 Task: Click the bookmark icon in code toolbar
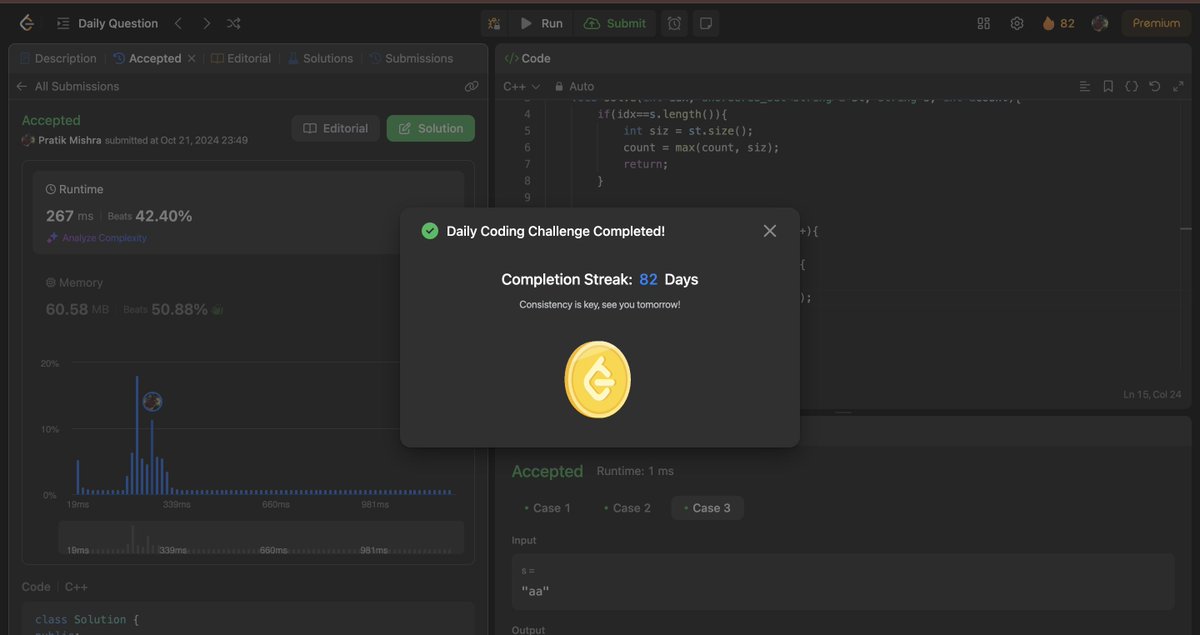point(1108,86)
